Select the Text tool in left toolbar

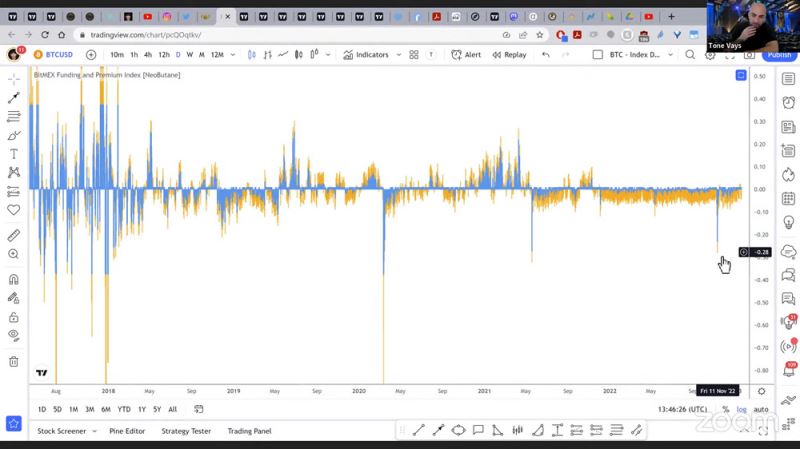14,154
